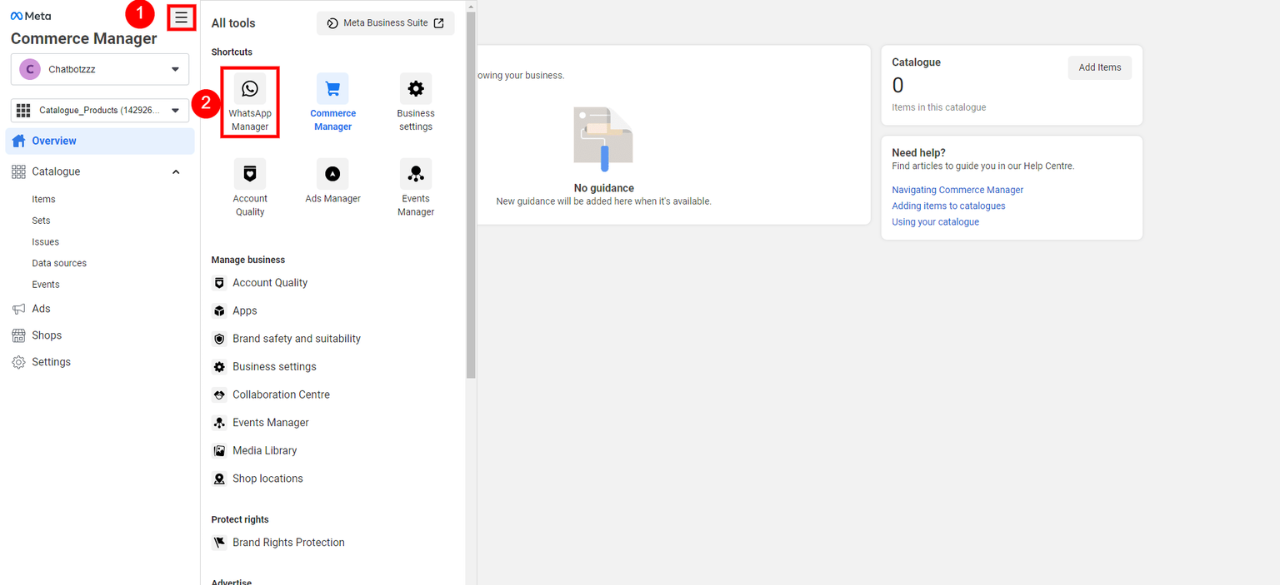Click the Settings gear icon in sidebar
The width and height of the screenshot is (1280, 585).
coord(19,362)
